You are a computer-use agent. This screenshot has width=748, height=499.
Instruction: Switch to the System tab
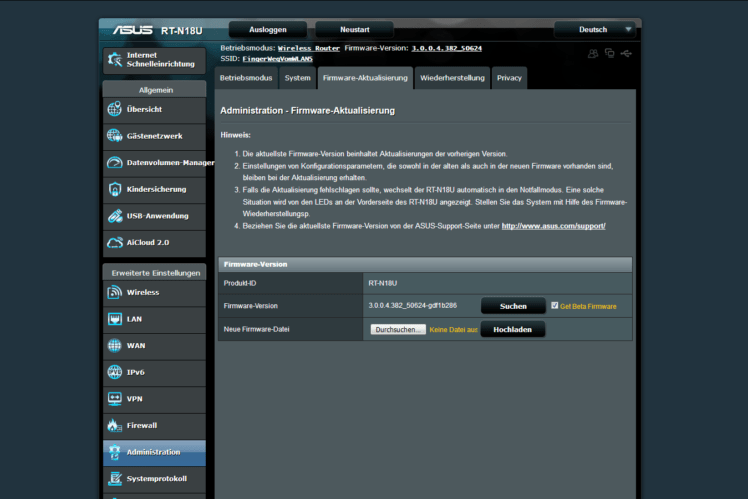[x=298, y=78]
